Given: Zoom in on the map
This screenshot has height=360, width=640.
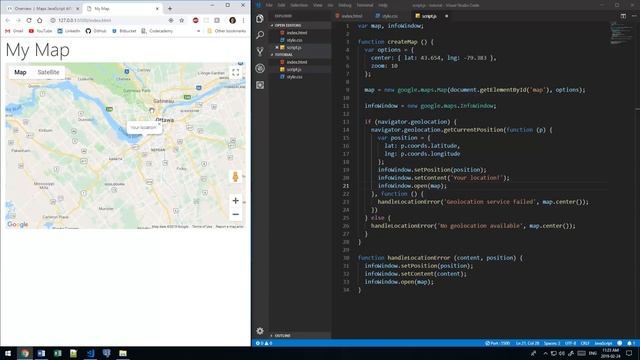Looking at the screenshot, I should point(236,200).
